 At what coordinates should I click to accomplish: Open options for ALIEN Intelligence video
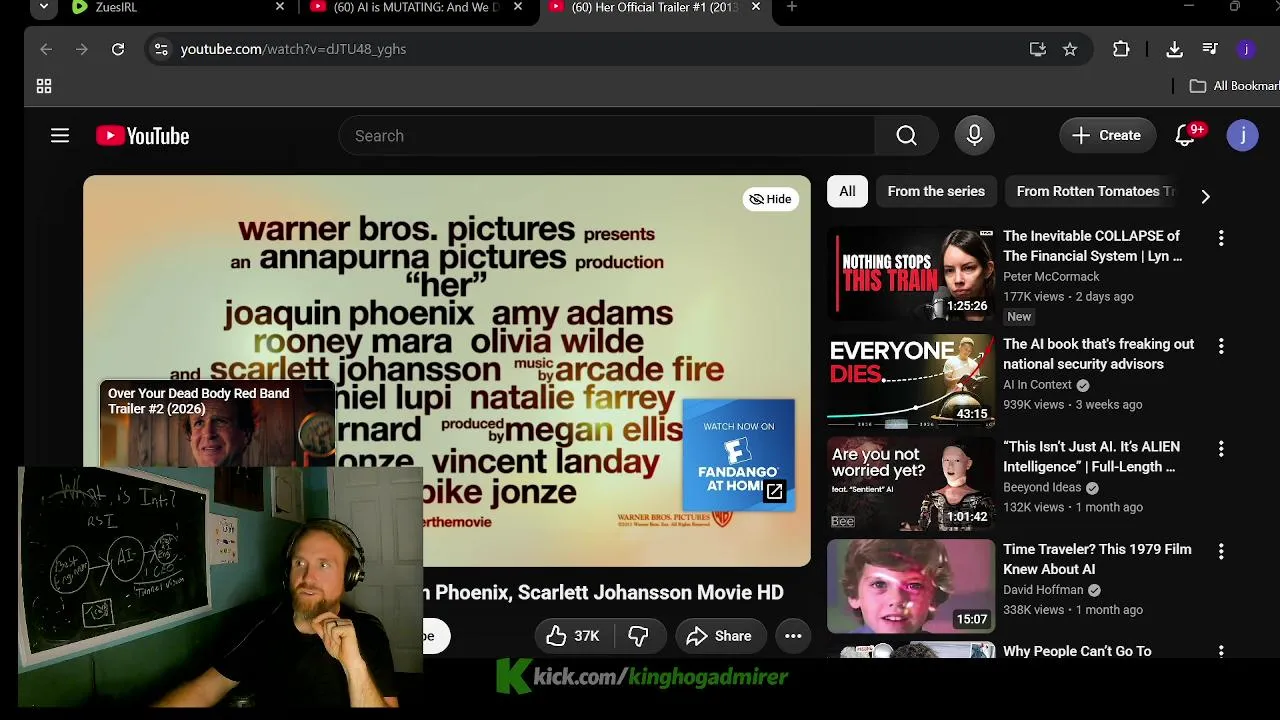point(1221,449)
